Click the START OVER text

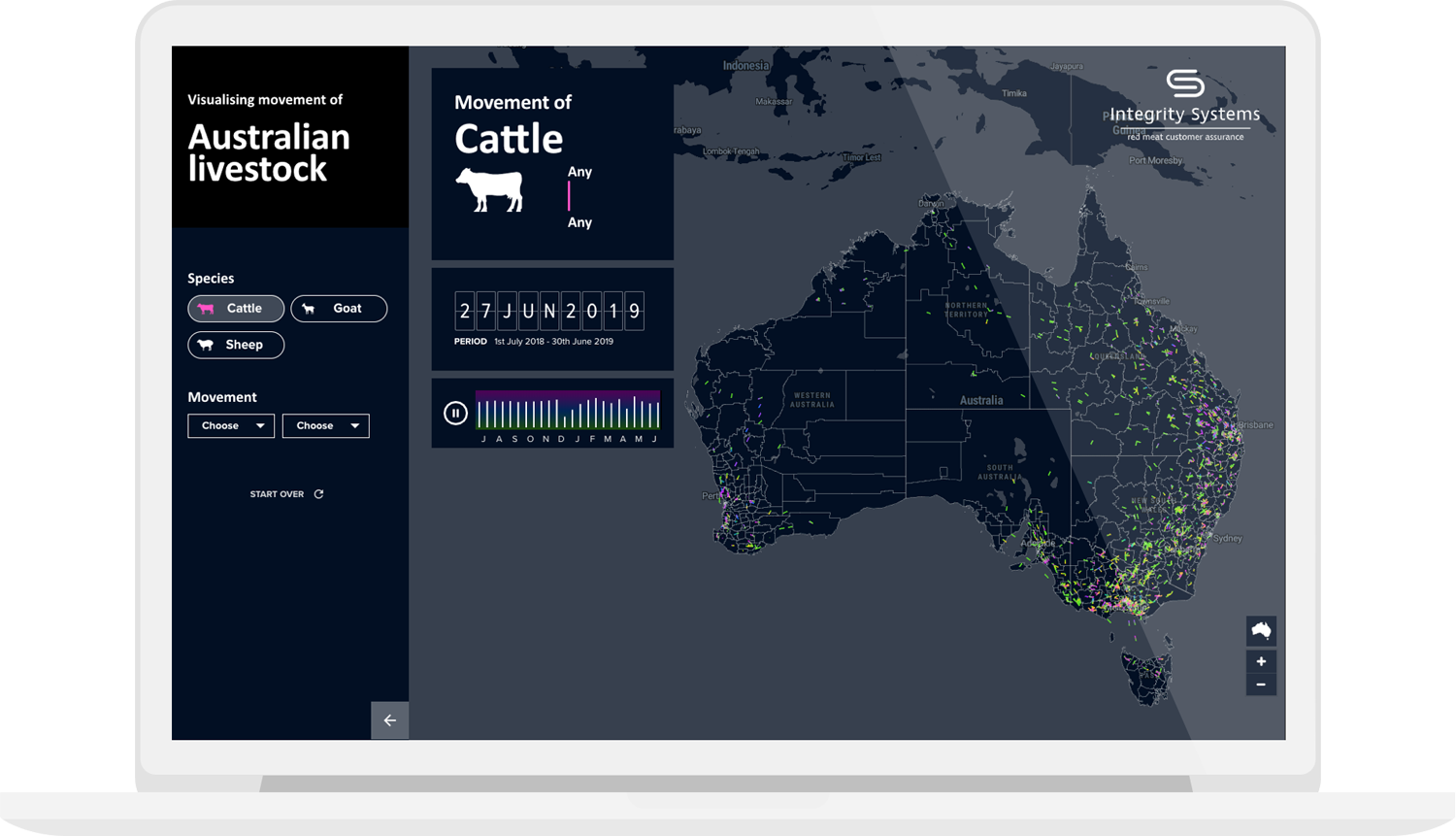[277, 494]
